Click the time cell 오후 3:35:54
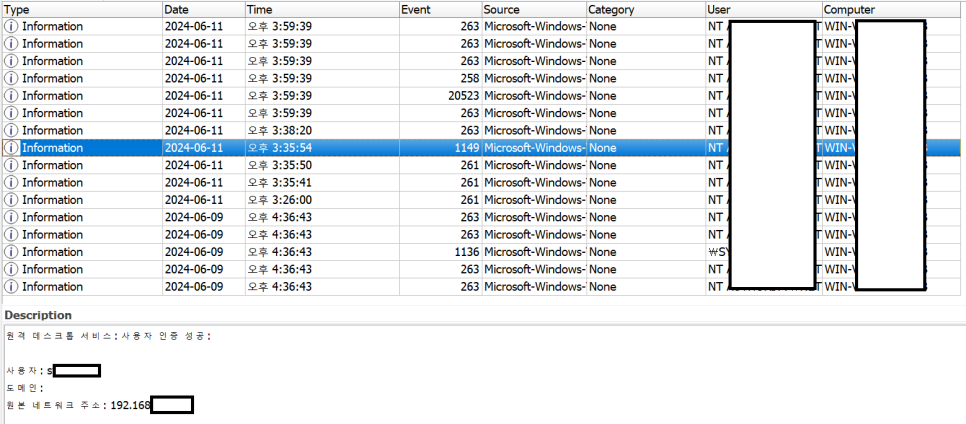966x424 pixels. point(322,148)
